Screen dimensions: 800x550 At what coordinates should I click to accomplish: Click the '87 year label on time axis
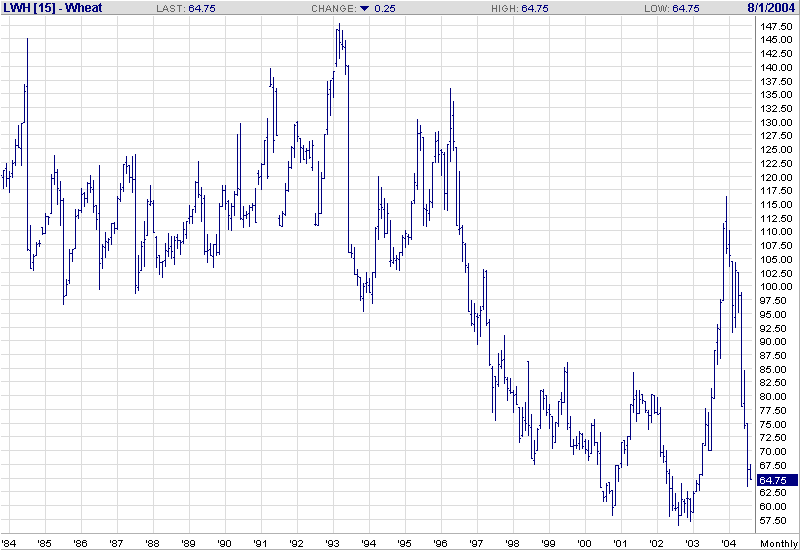(x=116, y=543)
